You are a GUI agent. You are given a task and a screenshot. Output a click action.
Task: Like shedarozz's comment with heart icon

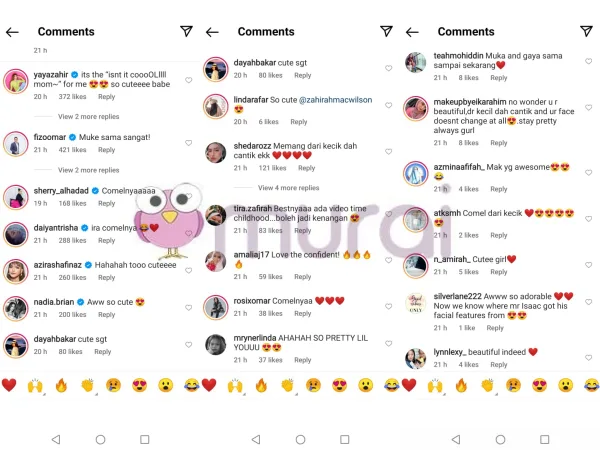388,152
